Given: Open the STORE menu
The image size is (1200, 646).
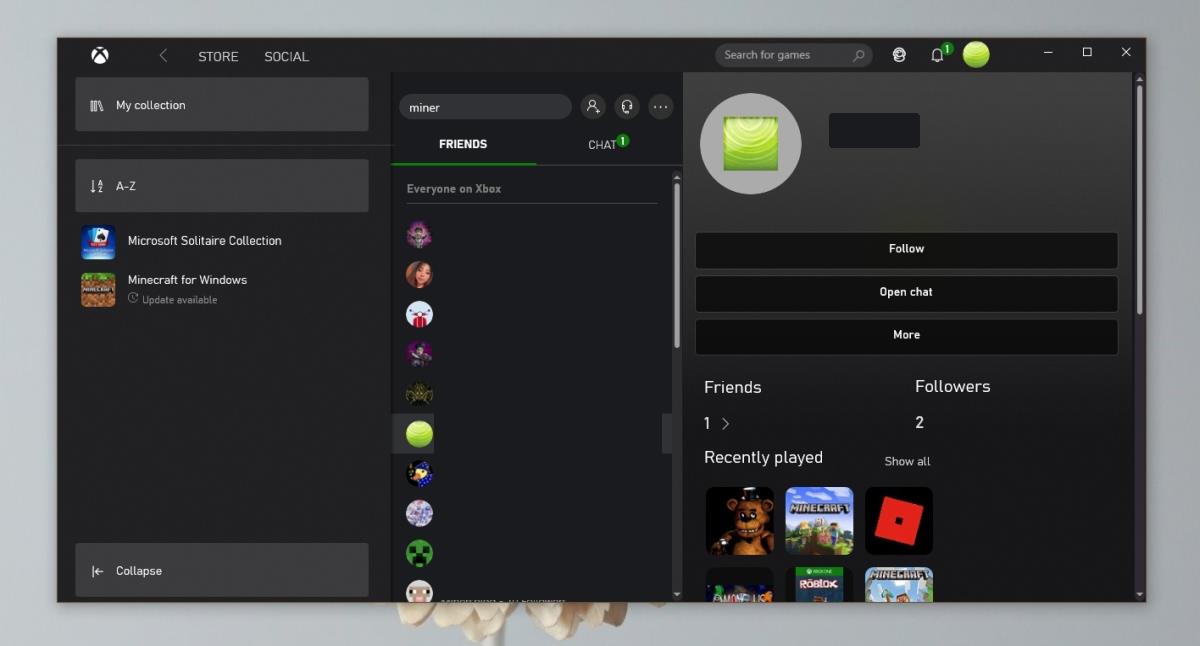Looking at the screenshot, I should pyautogui.click(x=218, y=57).
